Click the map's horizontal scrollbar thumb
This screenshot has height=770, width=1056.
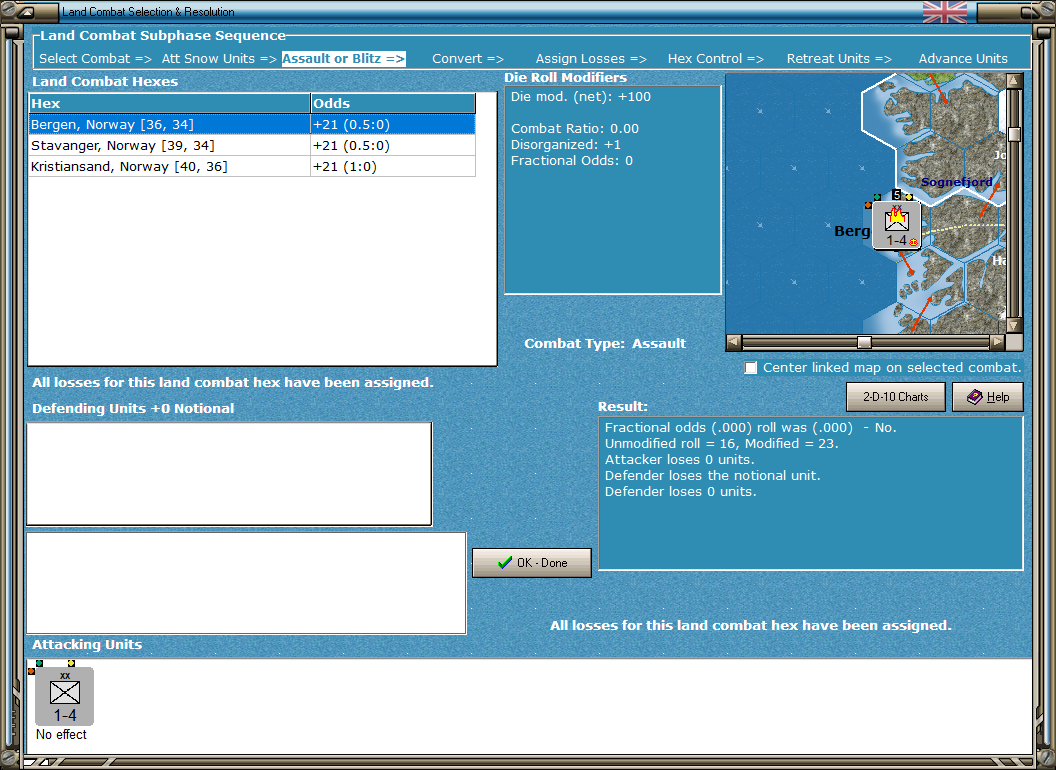coord(863,342)
